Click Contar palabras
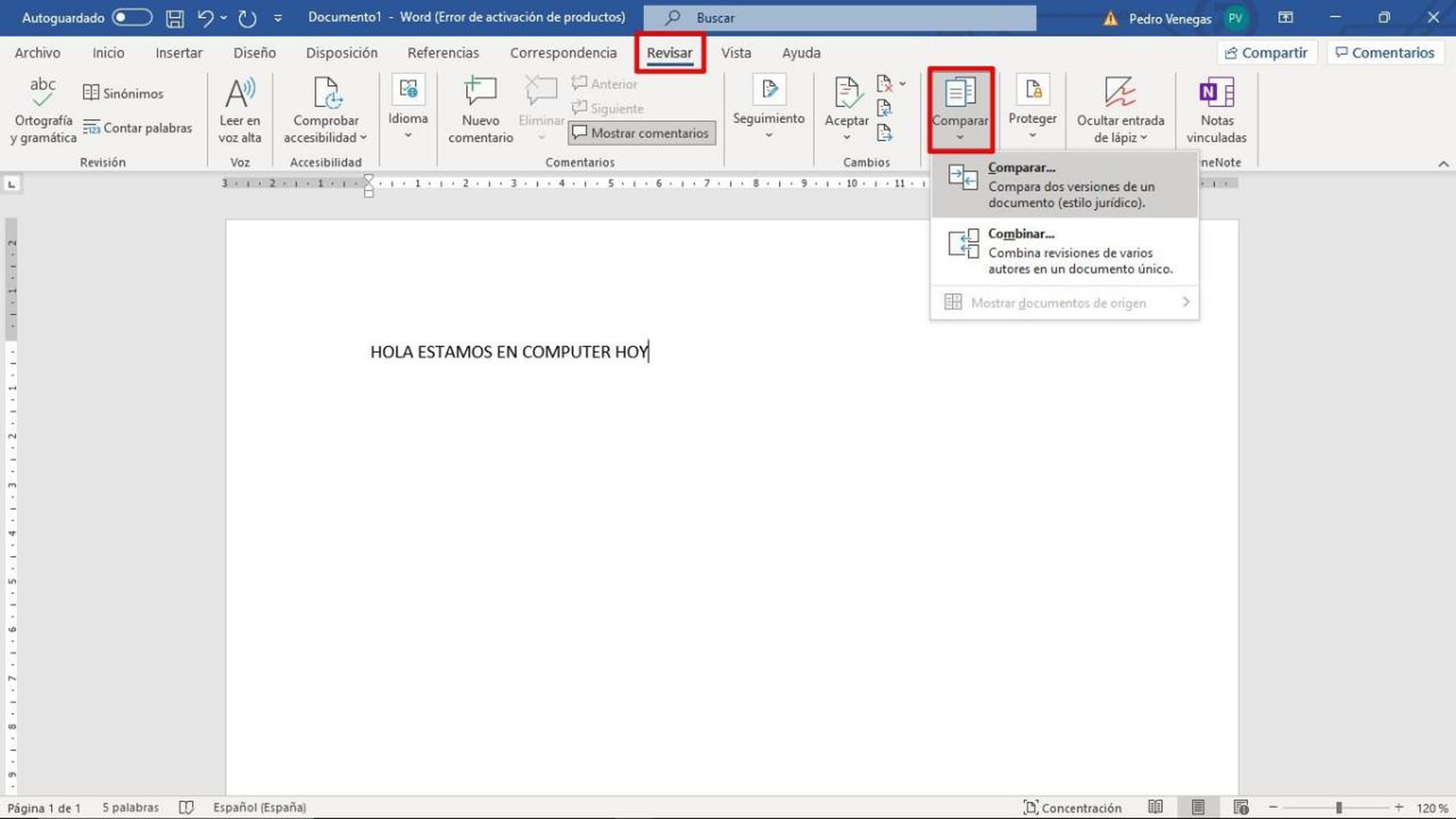The image size is (1456, 819). [137, 128]
